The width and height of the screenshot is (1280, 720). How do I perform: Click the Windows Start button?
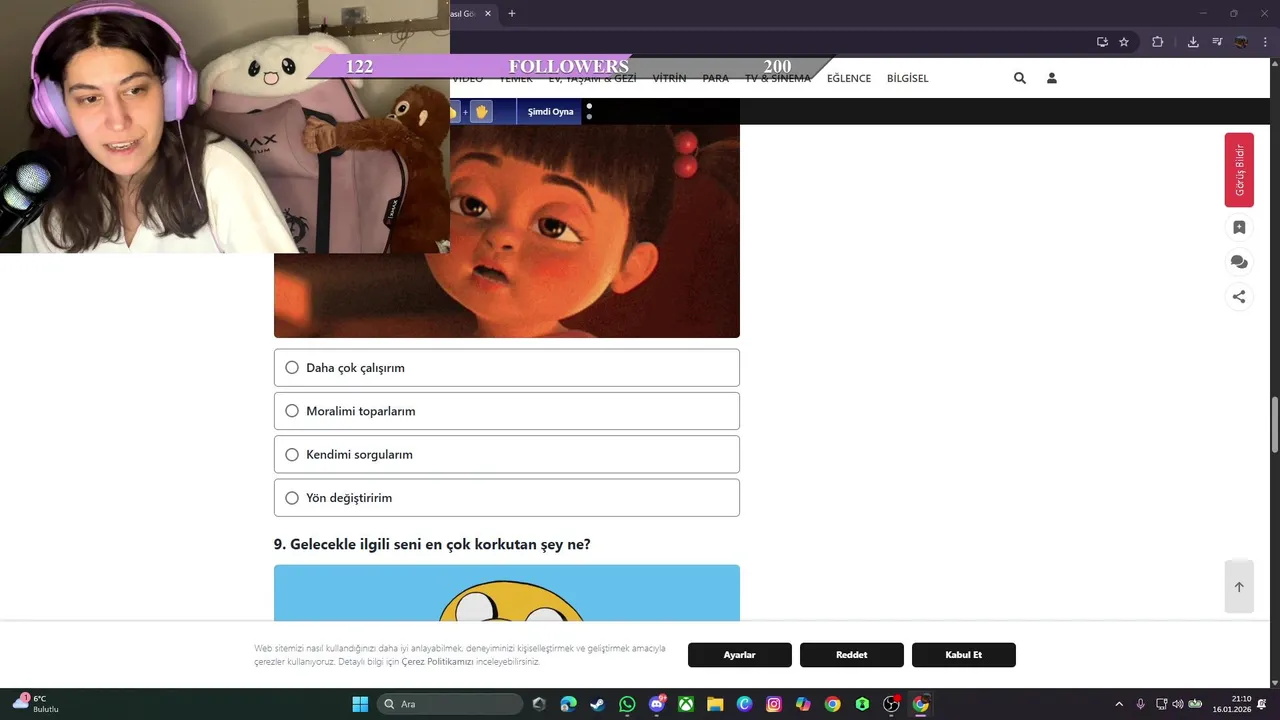pyautogui.click(x=360, y=704)
